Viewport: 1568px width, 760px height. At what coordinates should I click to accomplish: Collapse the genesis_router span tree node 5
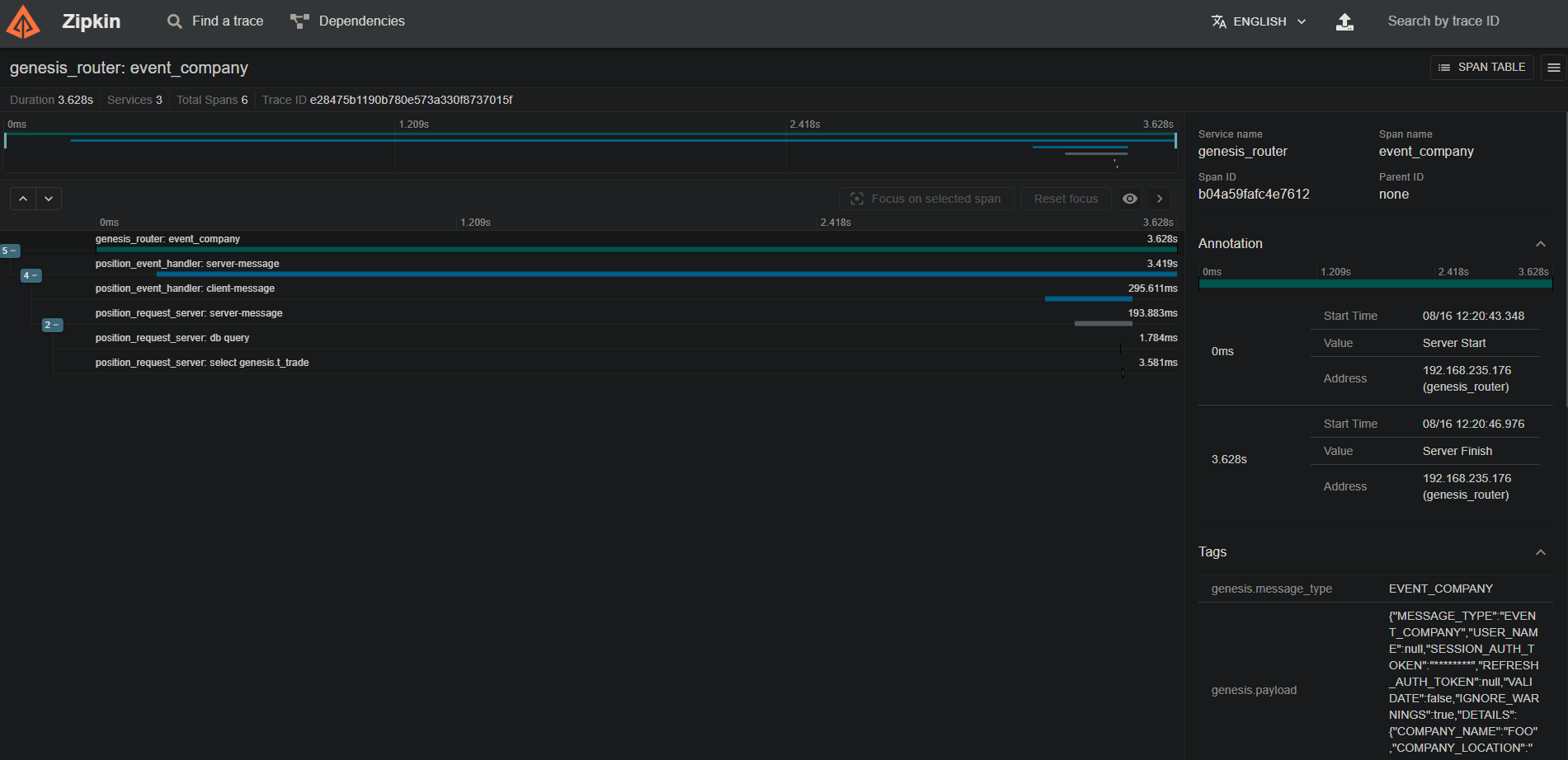click(x=9, y=251)
